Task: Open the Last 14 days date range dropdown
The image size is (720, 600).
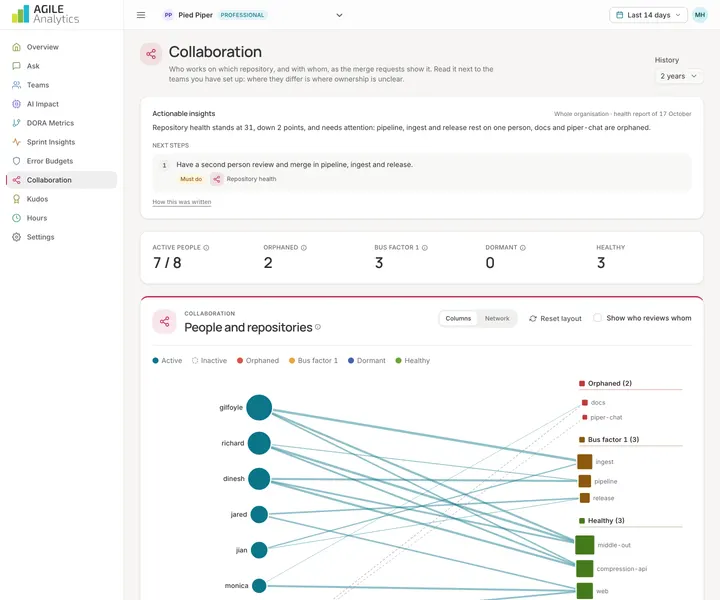Action: (x=648, y=15)
